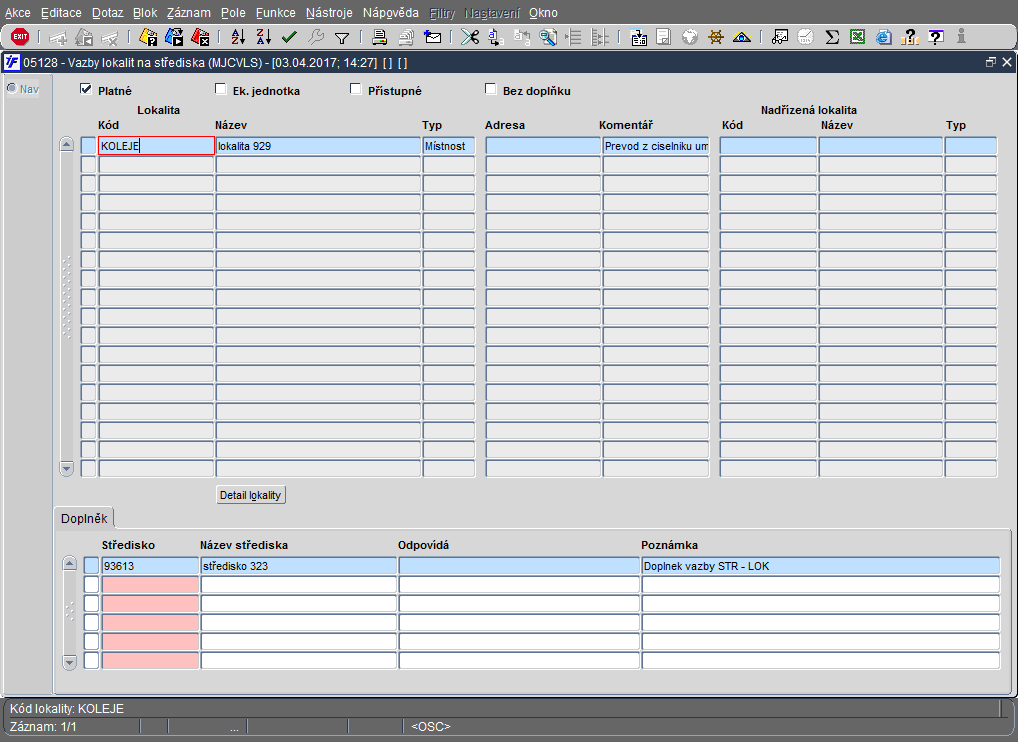Image resolution: width=1018 pixels, height=742 pixels.
Task: Click the Středisko field '93613'
Action: click(x=150, y=565)
